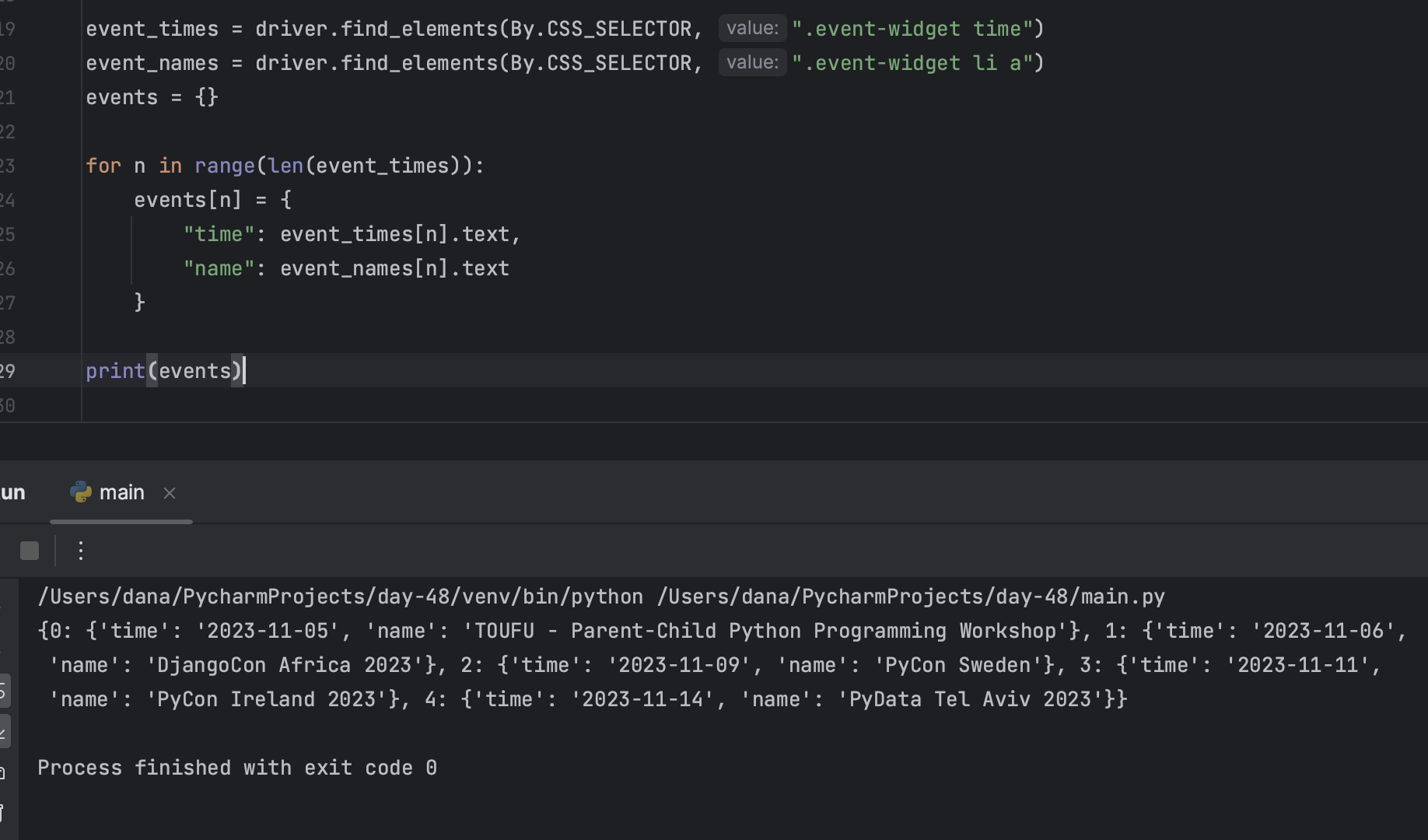Click the TOUFU Parent-Child Workshop output text
The width and height of the screenshot is (1428, 840).
click(x=765, y=631)
